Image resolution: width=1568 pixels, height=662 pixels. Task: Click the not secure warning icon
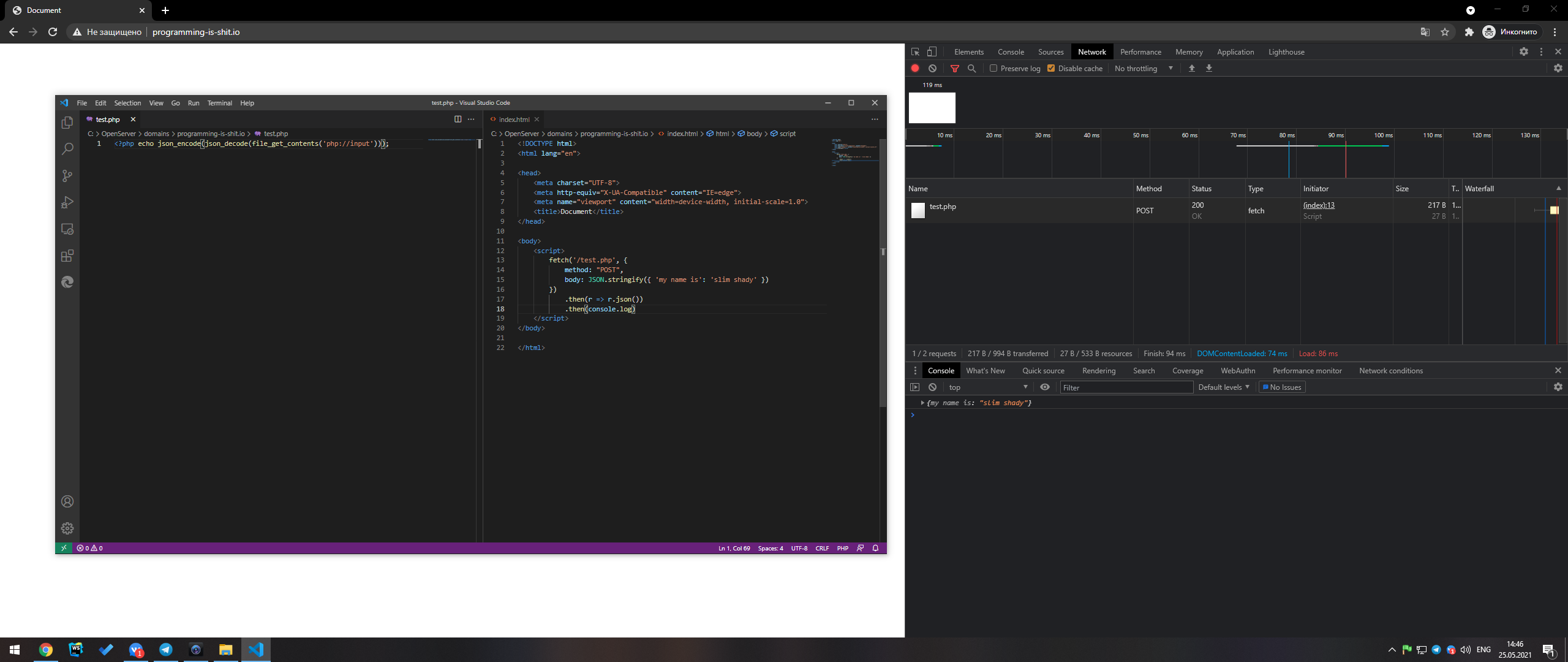coord(77,32)
